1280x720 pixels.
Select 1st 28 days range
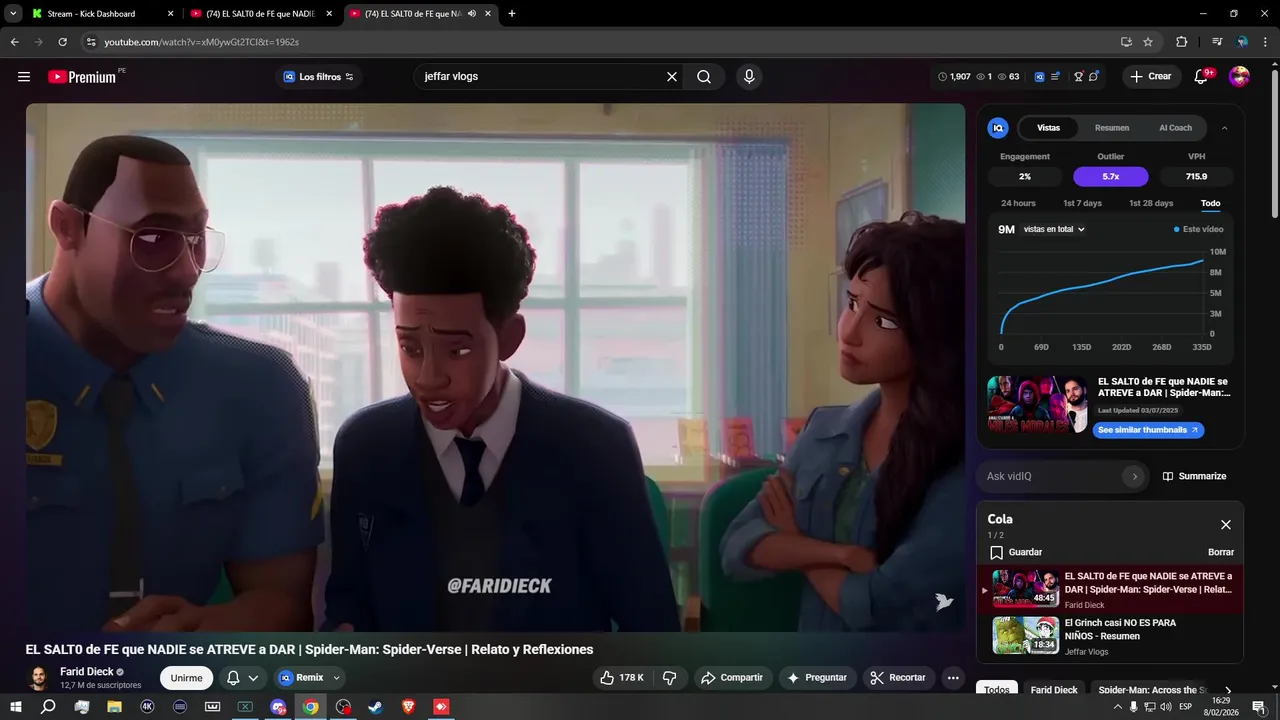point(1151,203)
